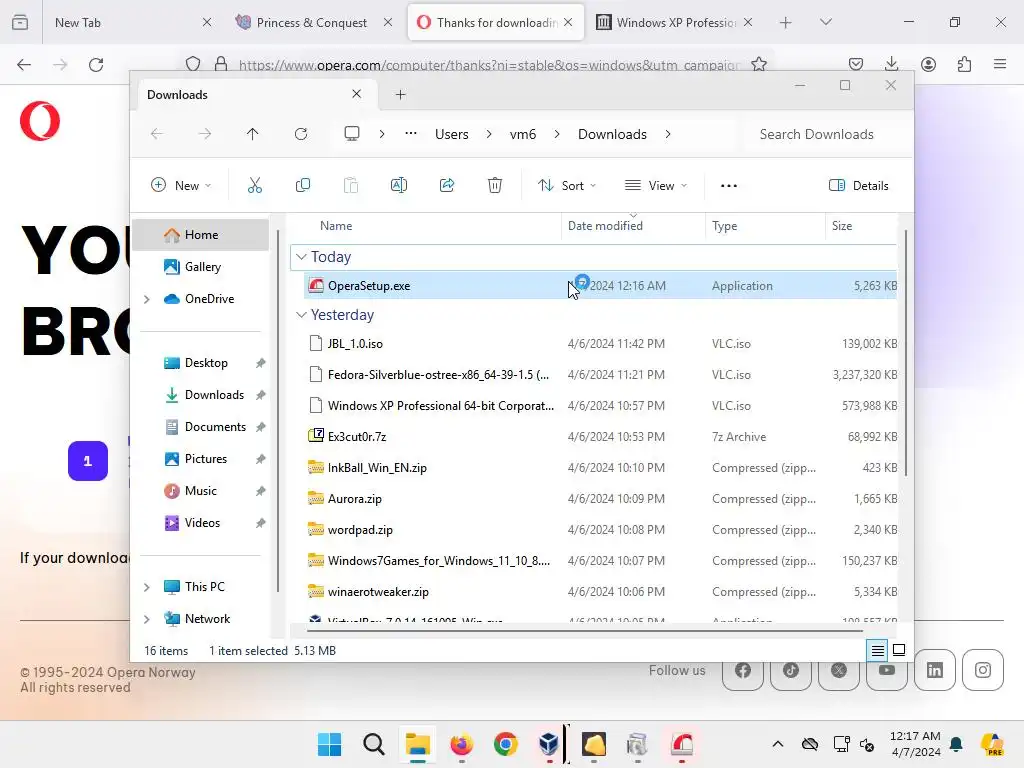The width and height of the screenshot is (1024, 768).
Task: Click the Share icon in Explorer toolbar
Action: click(447, 185)
